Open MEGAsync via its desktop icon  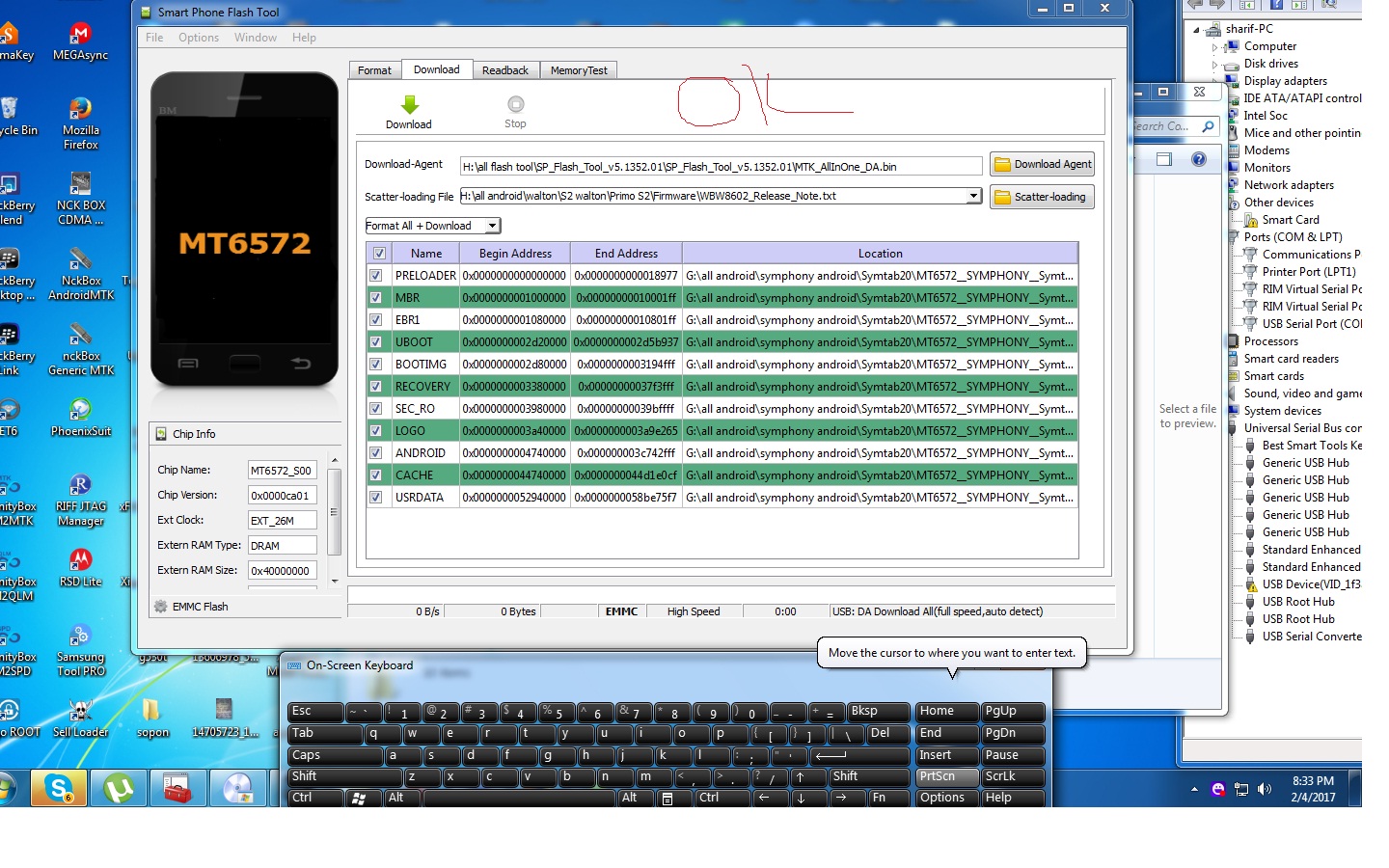[x=79, y=34]
